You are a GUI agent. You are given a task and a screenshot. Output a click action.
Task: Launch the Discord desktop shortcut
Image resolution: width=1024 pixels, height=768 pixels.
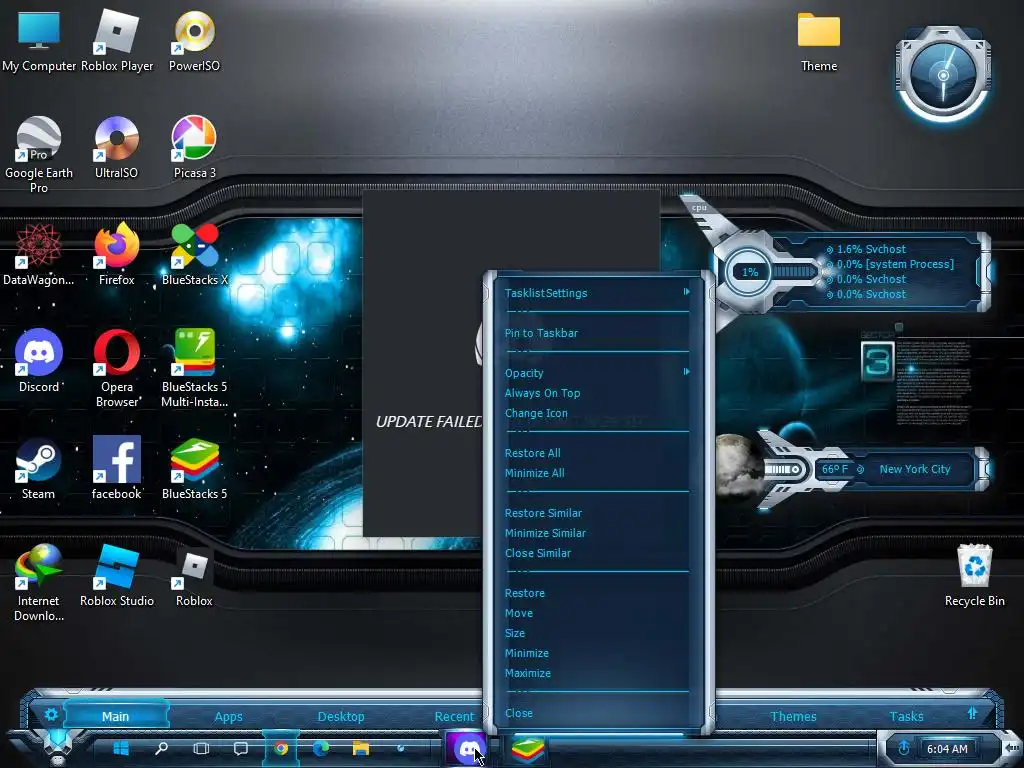(39, 362)
